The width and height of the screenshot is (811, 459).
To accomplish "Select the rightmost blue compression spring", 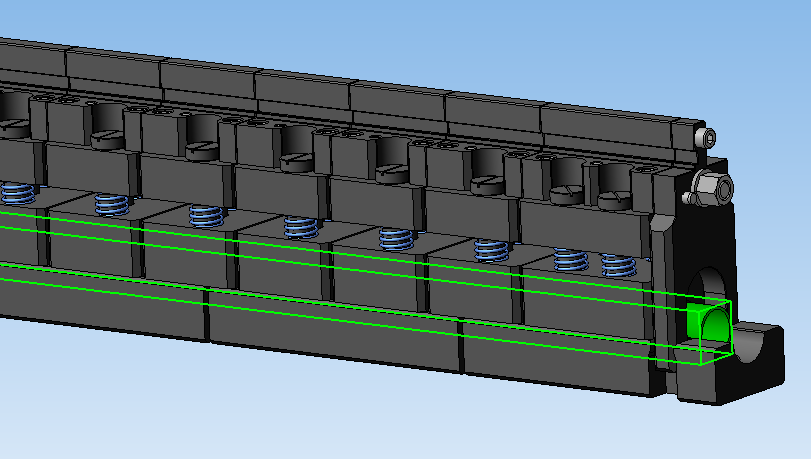I will tap(618, 265).
